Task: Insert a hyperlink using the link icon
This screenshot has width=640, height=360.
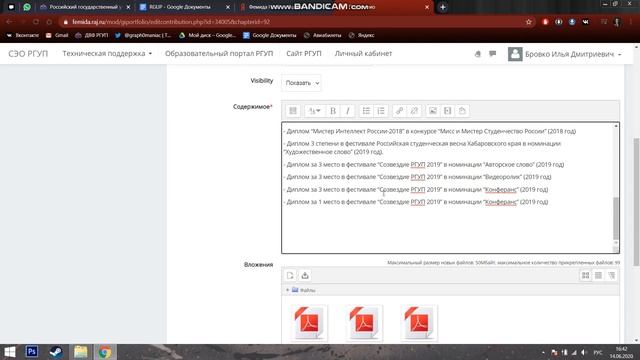Action: coord(399,111)
